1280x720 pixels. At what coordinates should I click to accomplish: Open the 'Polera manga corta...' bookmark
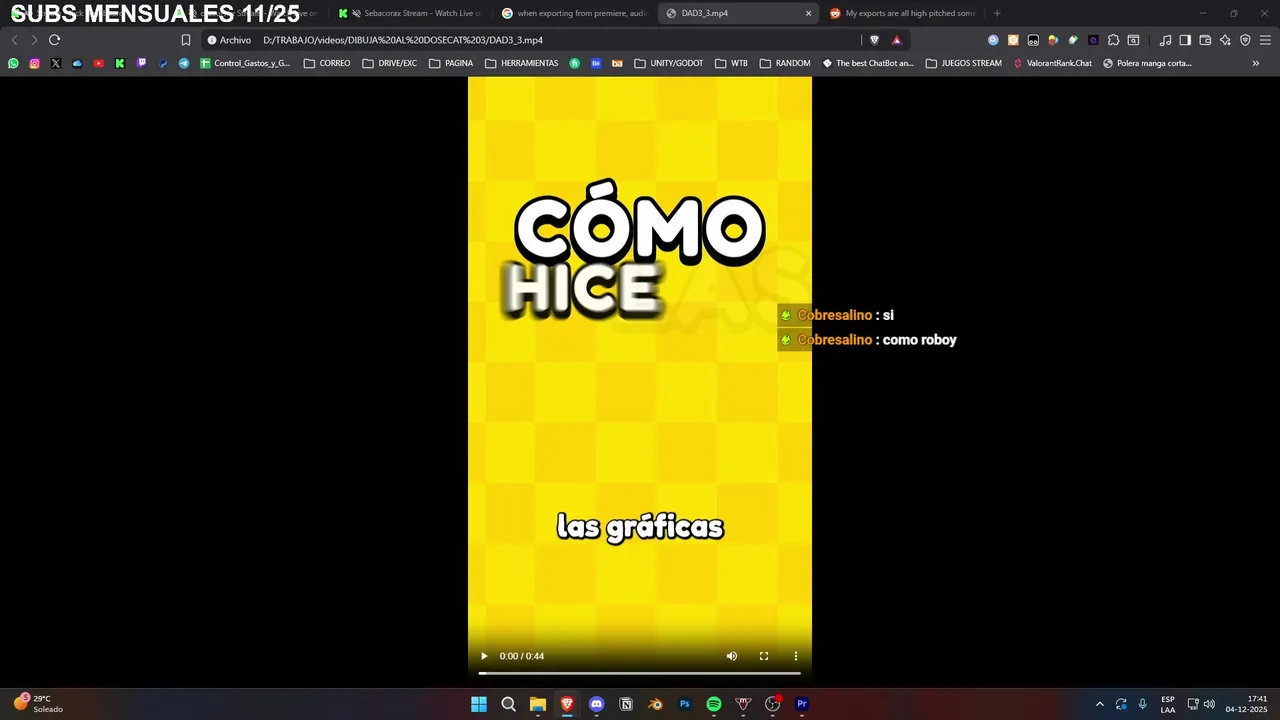coord(1148,63)
